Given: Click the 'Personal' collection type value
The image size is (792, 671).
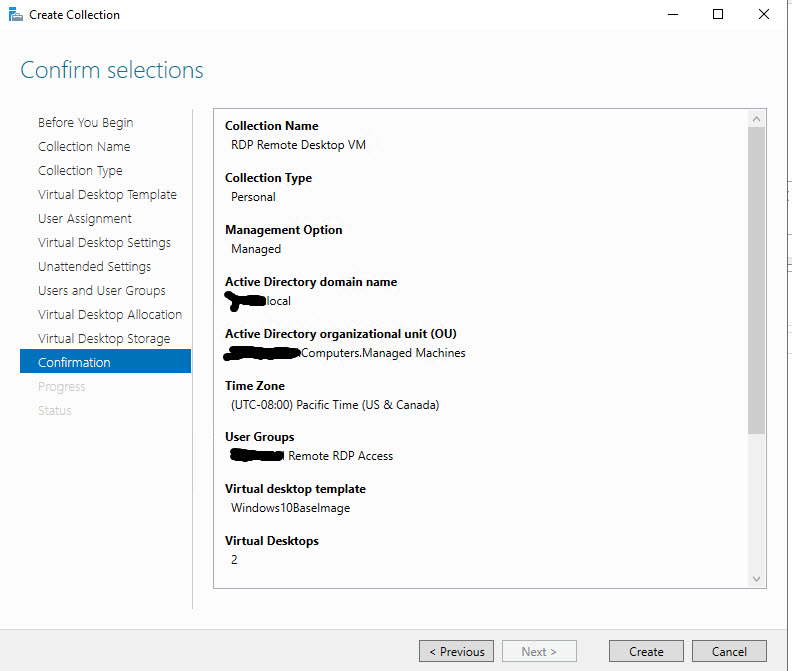Looking at the screenshot, I should (253, 197).
